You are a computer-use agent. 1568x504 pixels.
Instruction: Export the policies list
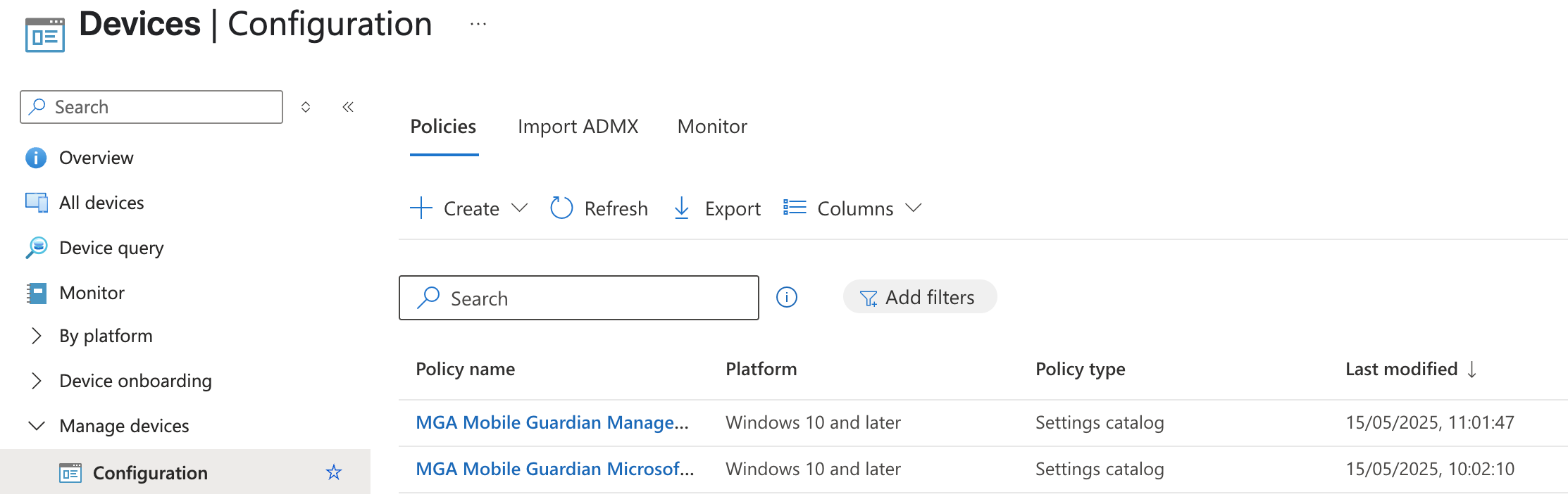coord(717,208)
